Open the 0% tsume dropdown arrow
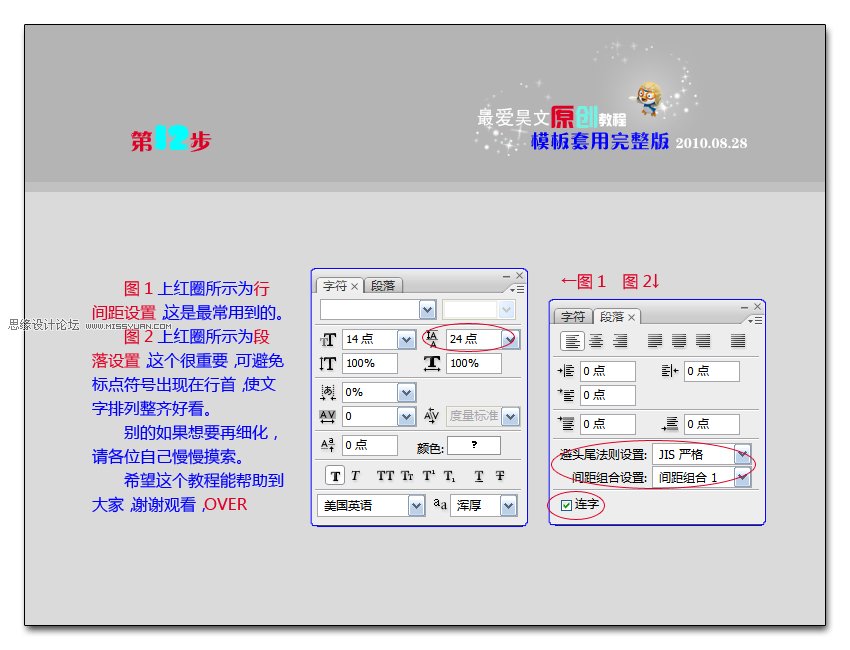This screenshot has height=650, width=850. [406, 392]
